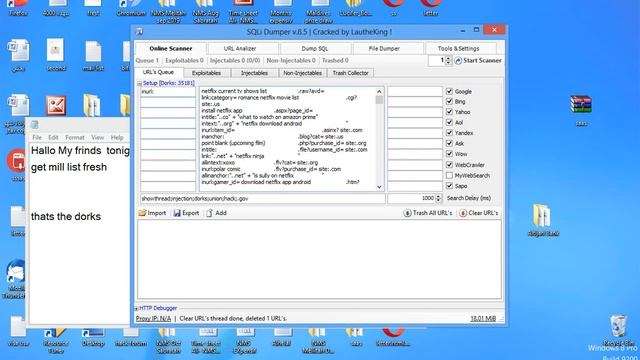The width and height of the screenshot is (640, 360).
Task: Select the Online Scanner tab
Action: pos(171,48)
